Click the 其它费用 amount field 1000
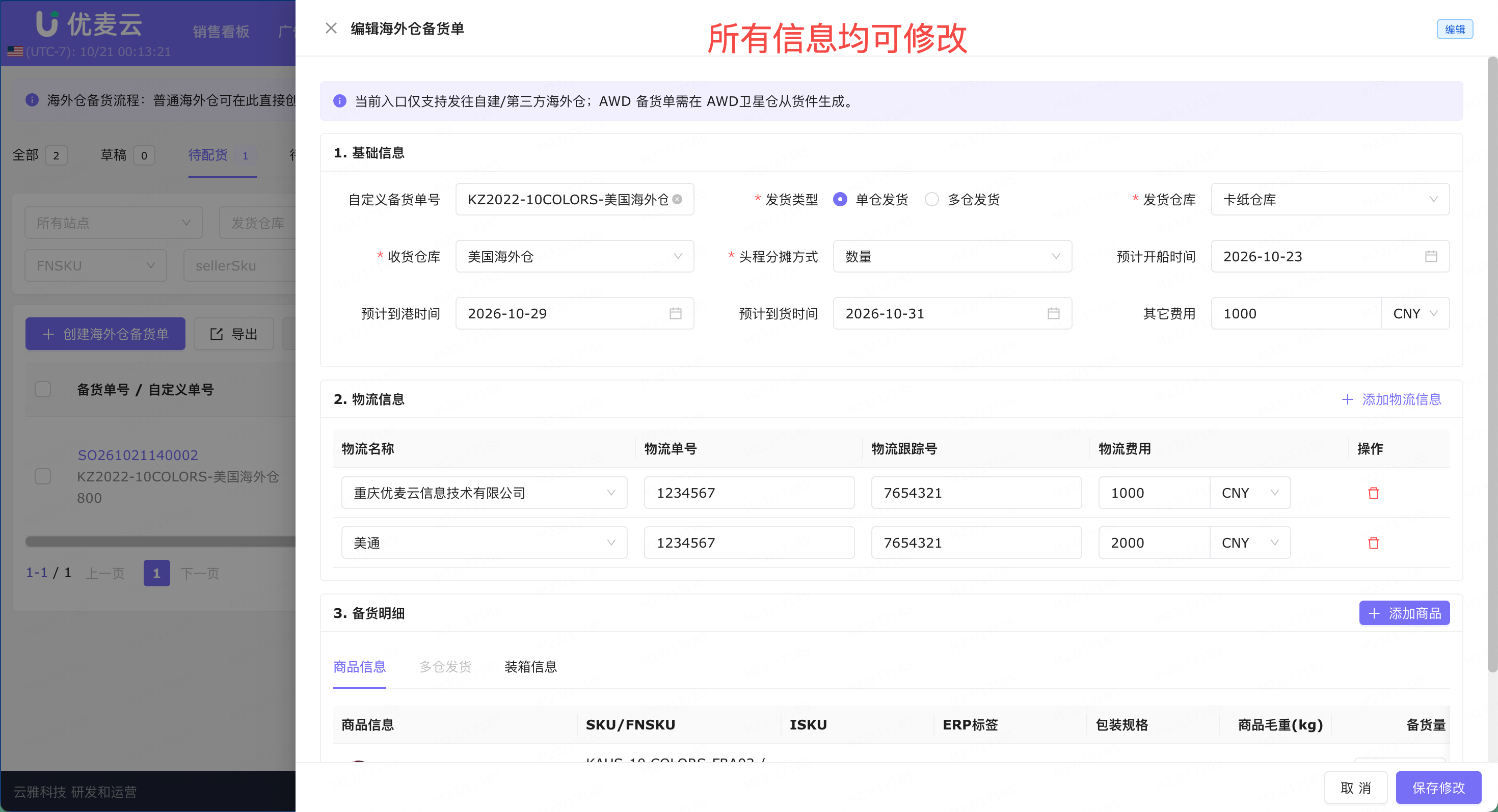 [1296, 314]
